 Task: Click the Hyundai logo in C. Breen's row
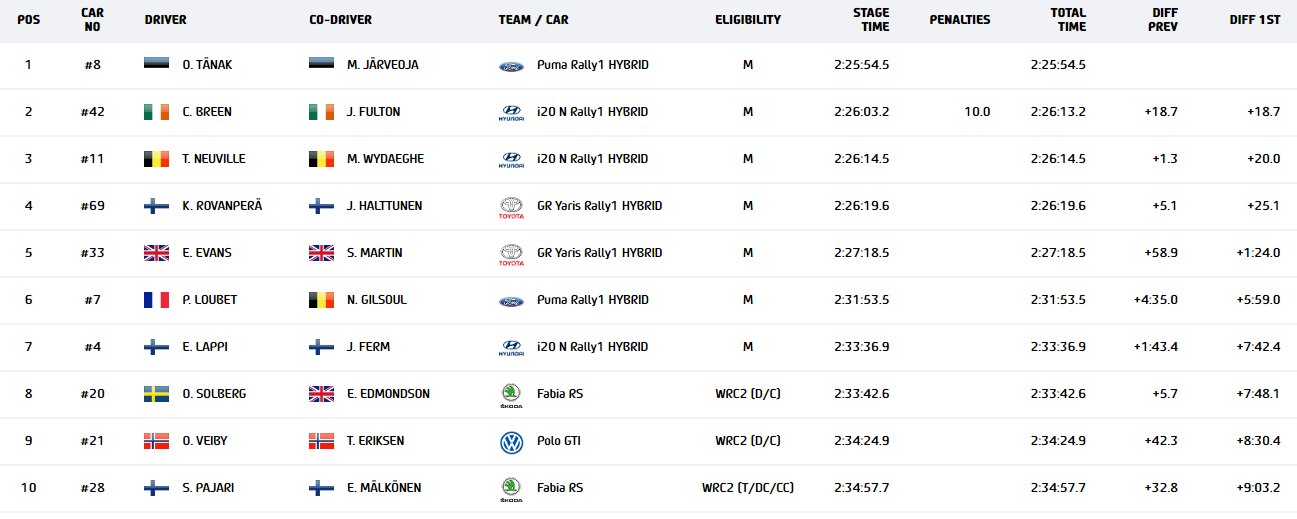[x=511, y=113]
